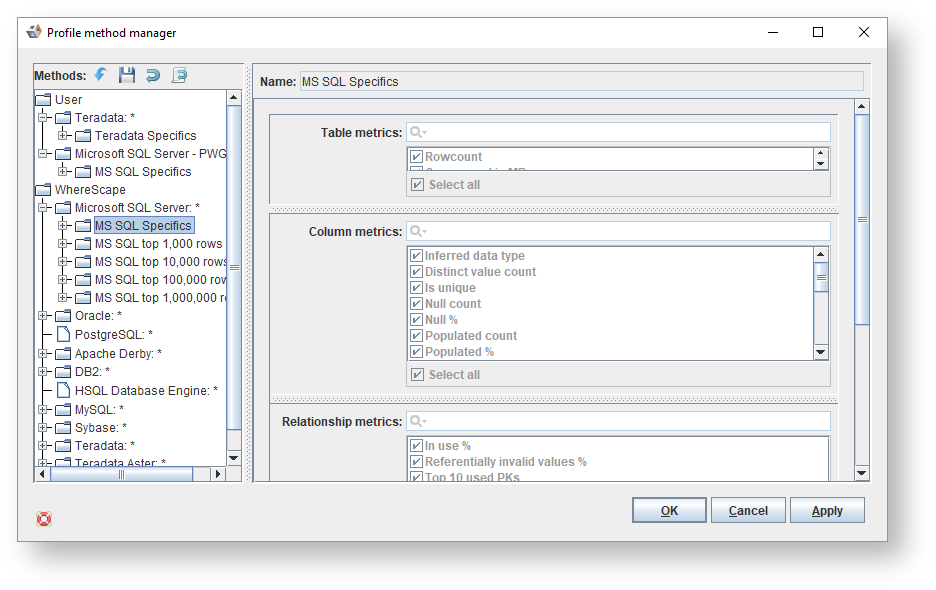Toggle Distinct value count checkbox

pos(417,272)
